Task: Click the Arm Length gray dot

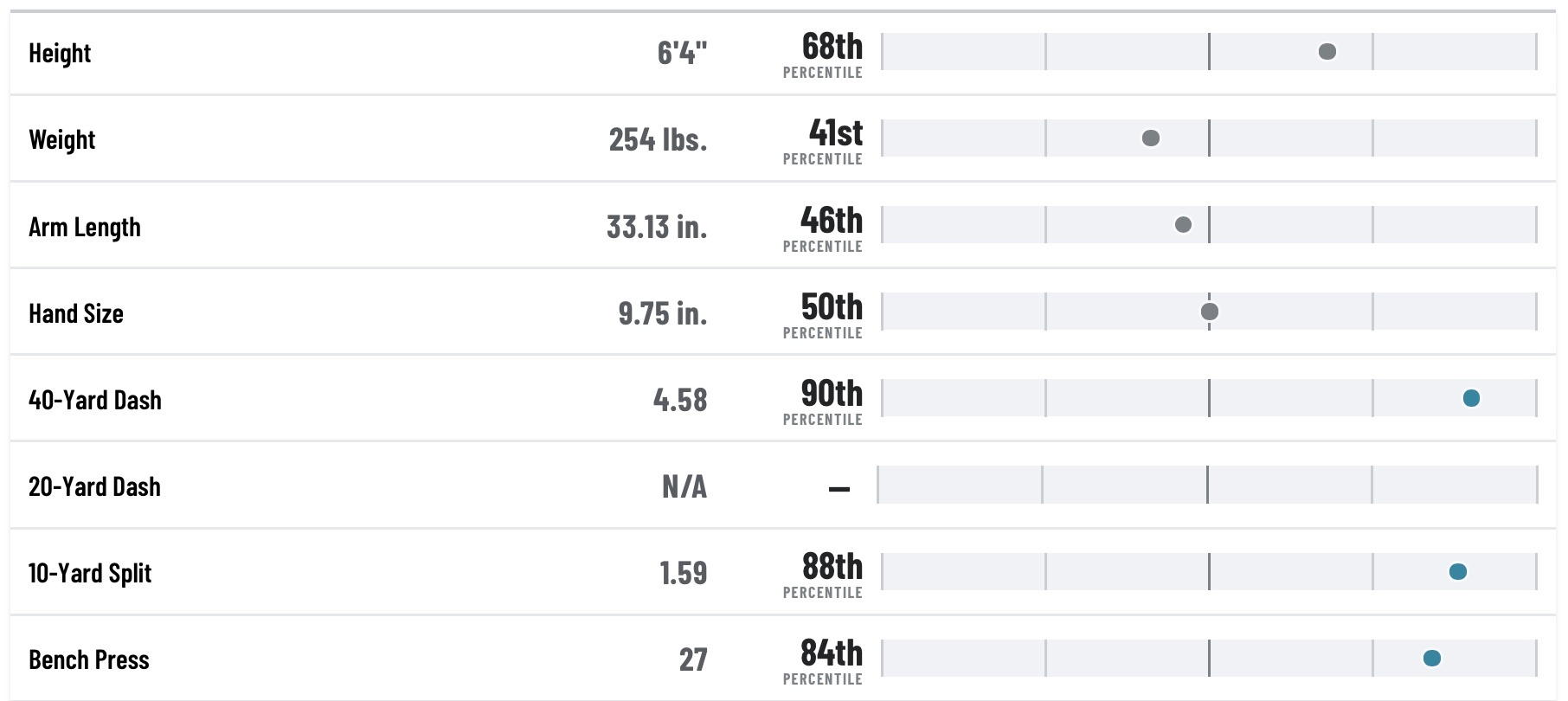Action: point(1183,225)
